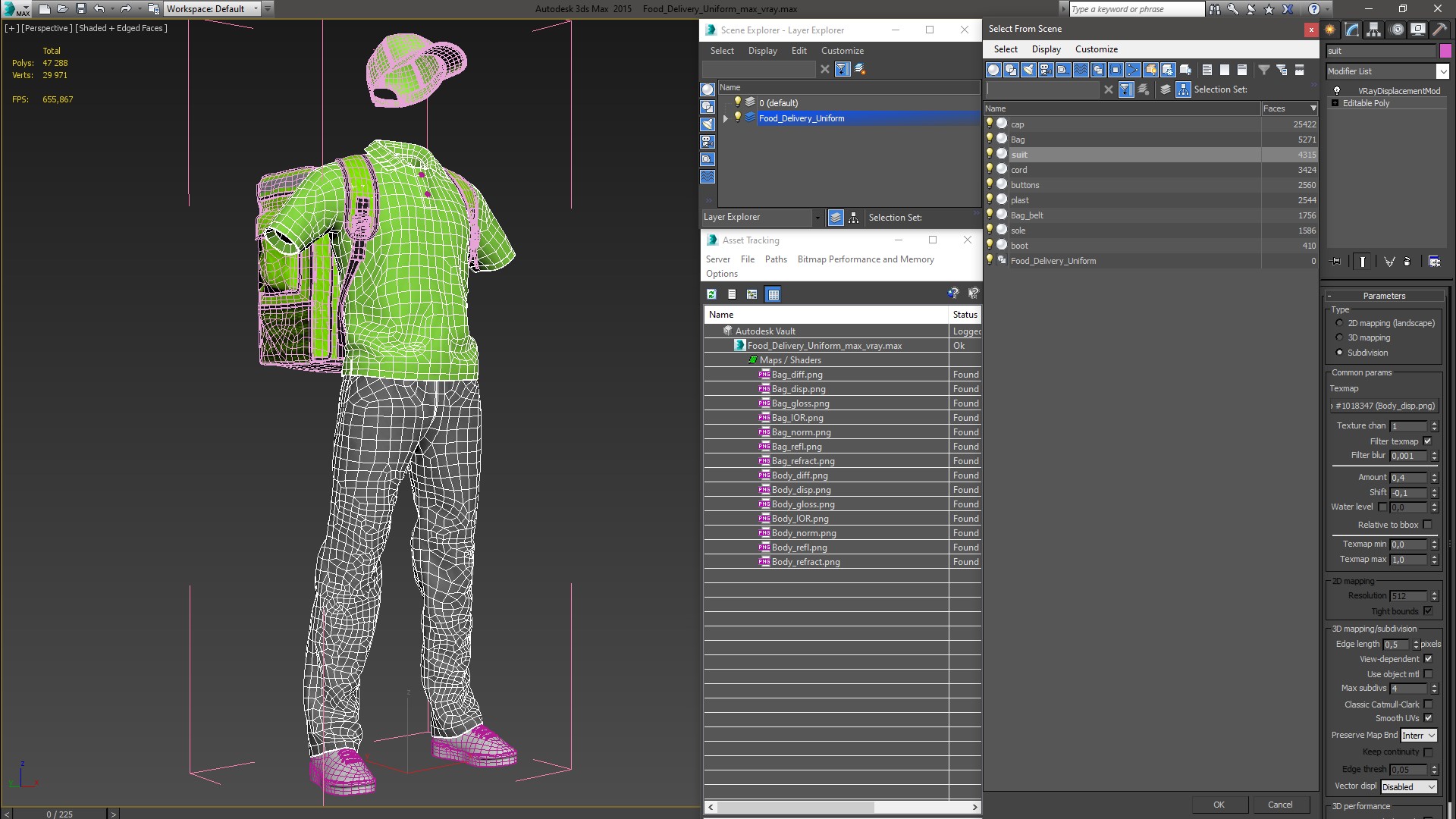Click the Texmap Body_disp.png button
The image size is (1456, 819).
pyautogui.click(x=1385, y=406)
